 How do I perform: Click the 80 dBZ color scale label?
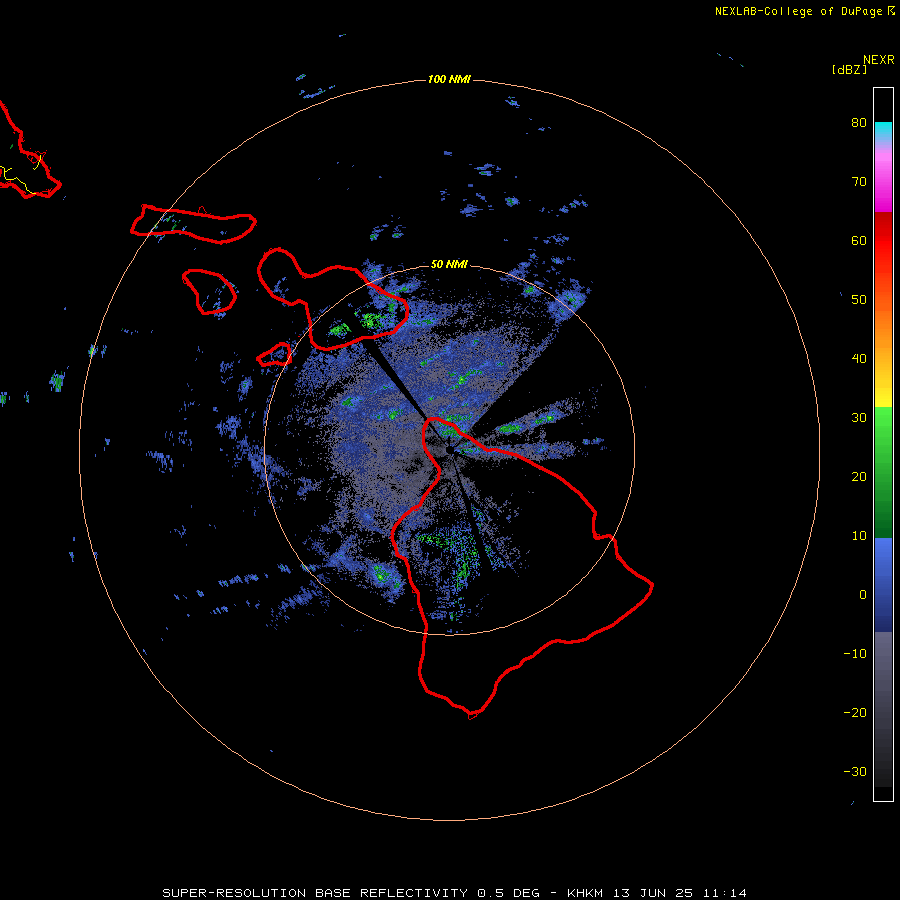[859, 123]
